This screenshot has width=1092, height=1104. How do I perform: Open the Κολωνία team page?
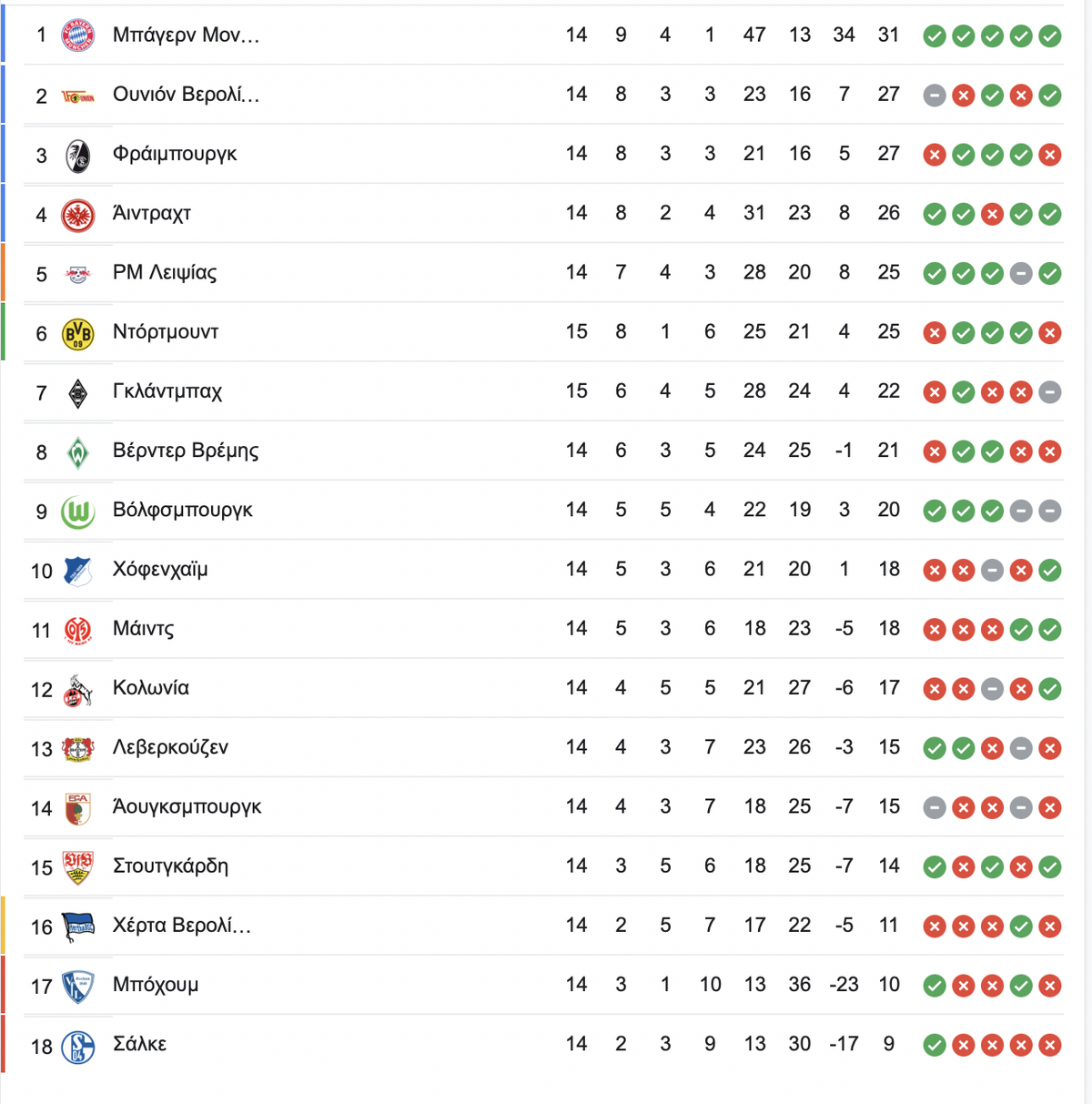[x=151, y=688]
